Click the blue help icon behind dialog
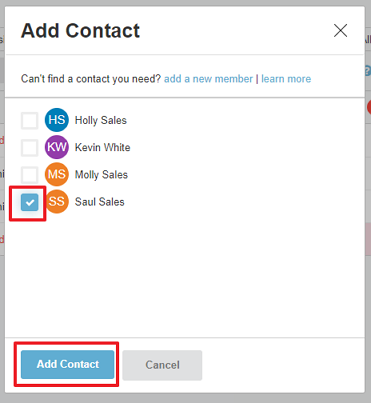371x403 pixels. 368,71
